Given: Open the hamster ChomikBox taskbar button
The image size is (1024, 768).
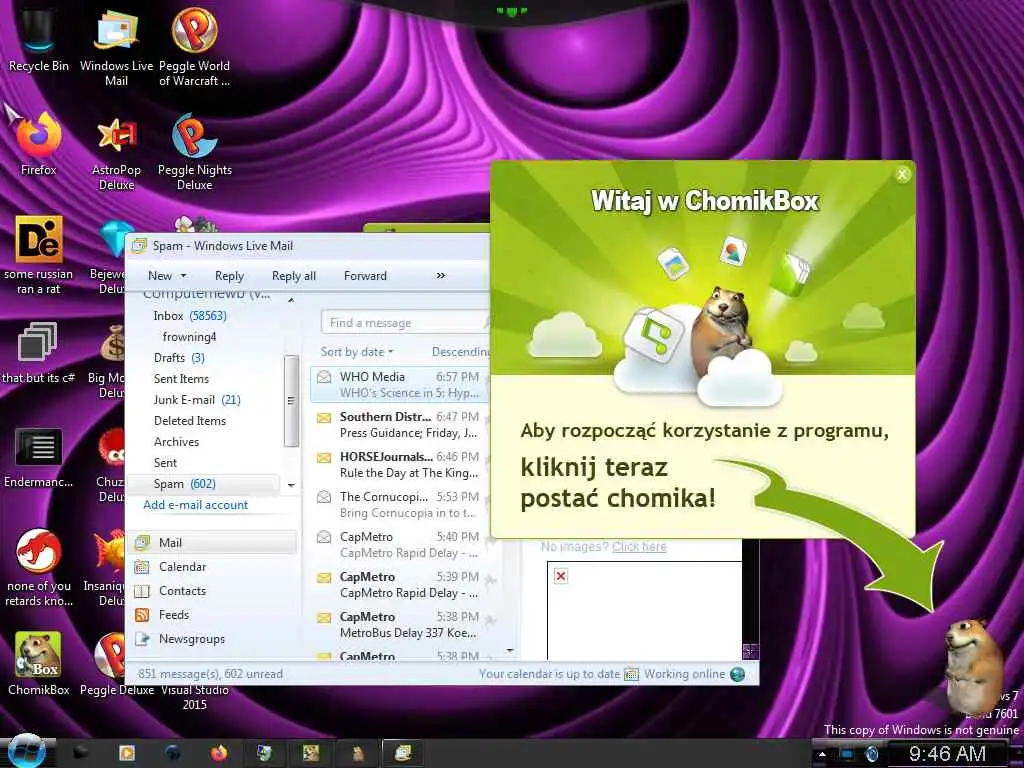Looking at the screenshot, I should tap(358, 753).
